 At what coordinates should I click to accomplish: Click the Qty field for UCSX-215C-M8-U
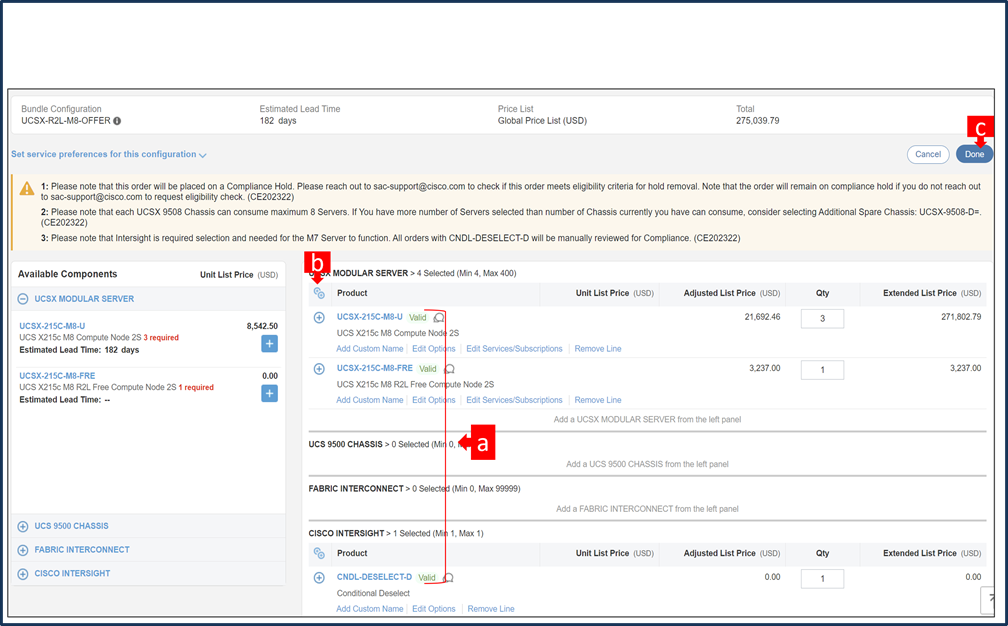(822, 319)
